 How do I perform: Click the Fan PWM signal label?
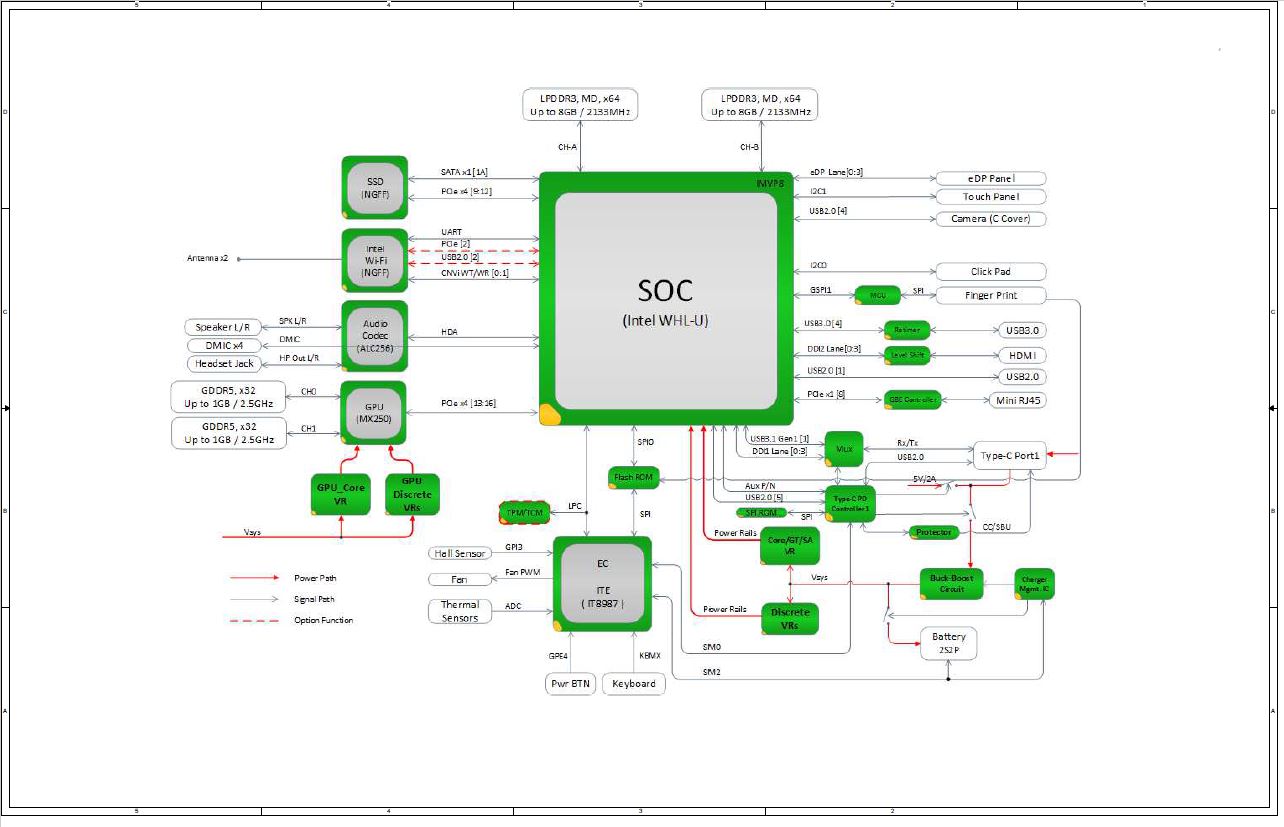coord(522,572)
